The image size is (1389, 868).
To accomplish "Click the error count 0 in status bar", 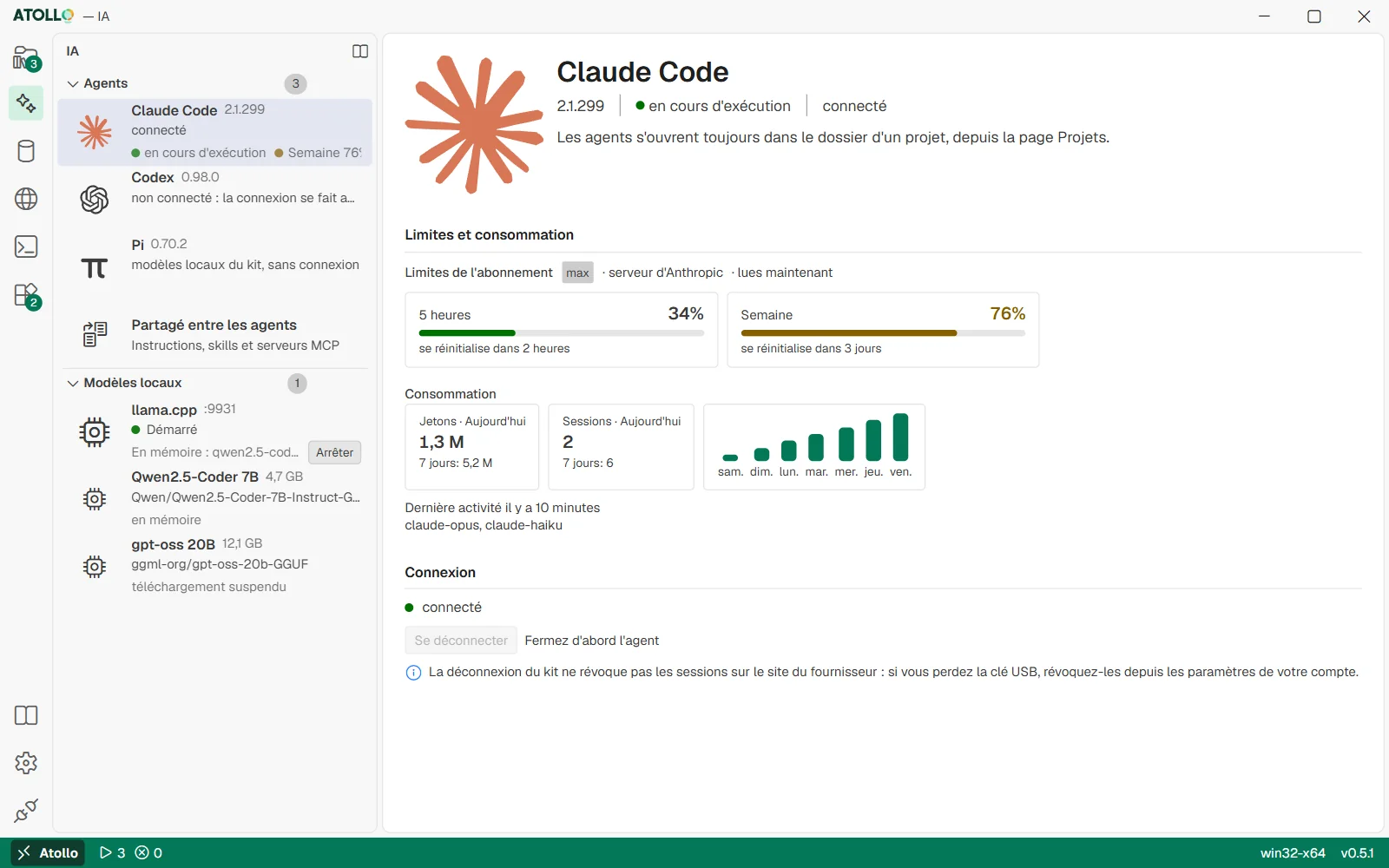I will coord(148,853).
